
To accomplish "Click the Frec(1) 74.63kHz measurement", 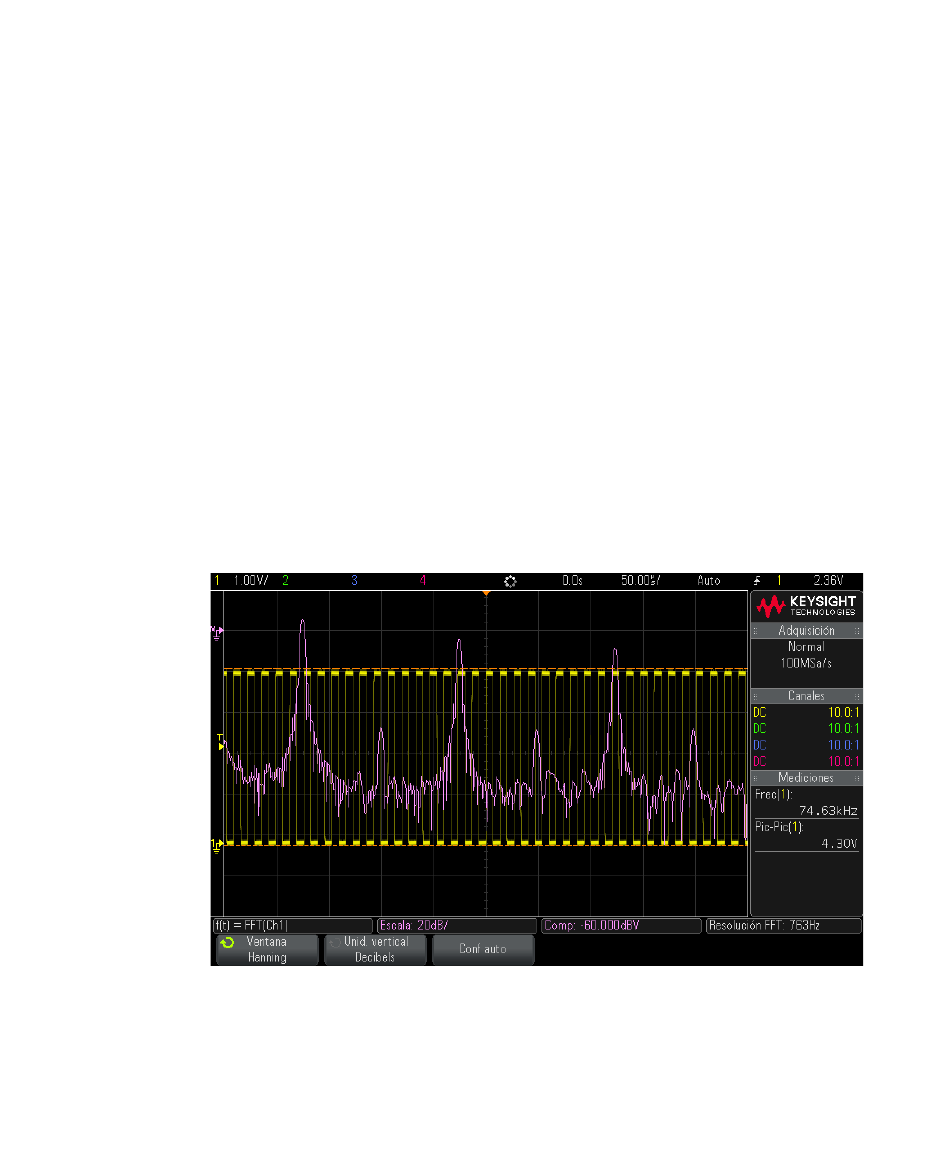I will tap(806, 803).
